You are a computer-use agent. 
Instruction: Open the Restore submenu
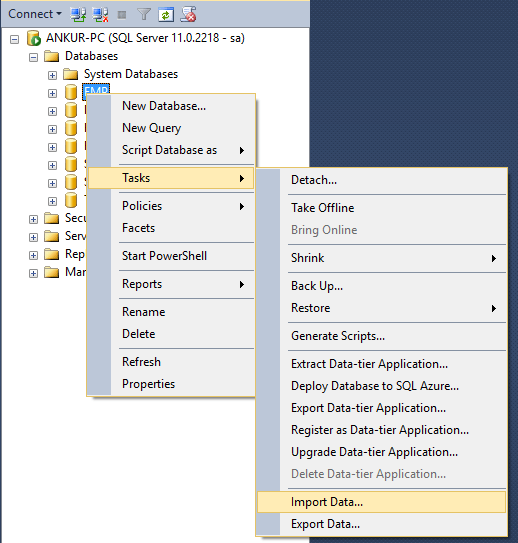(382, 308)
